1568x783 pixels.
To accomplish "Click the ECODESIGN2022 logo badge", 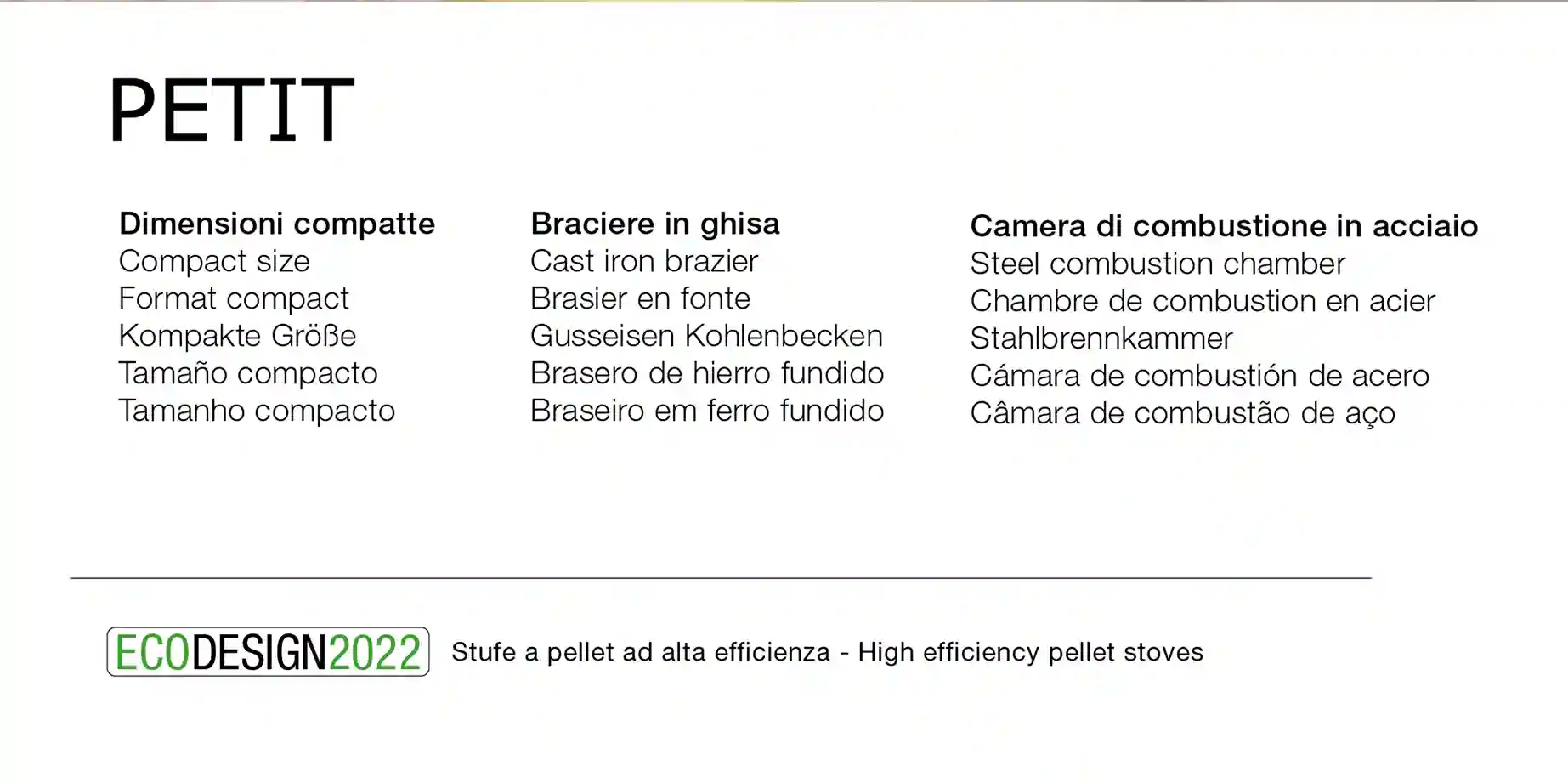I will [x=268, y=652].
